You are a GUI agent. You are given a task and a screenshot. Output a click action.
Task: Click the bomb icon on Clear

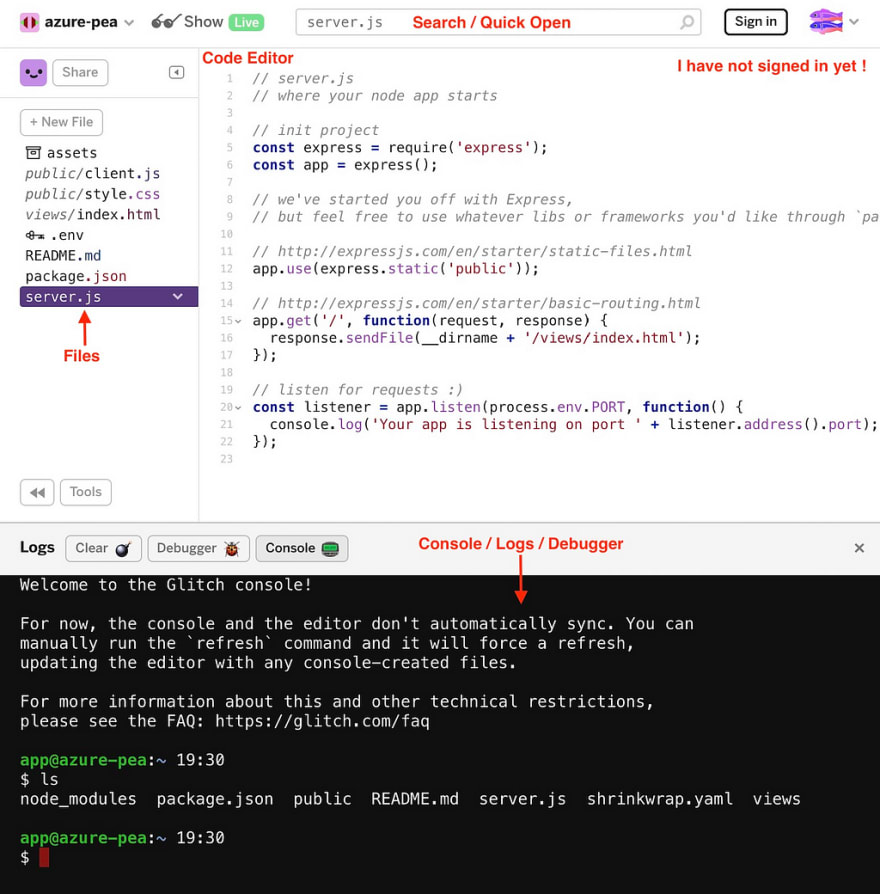pos(123,548)
